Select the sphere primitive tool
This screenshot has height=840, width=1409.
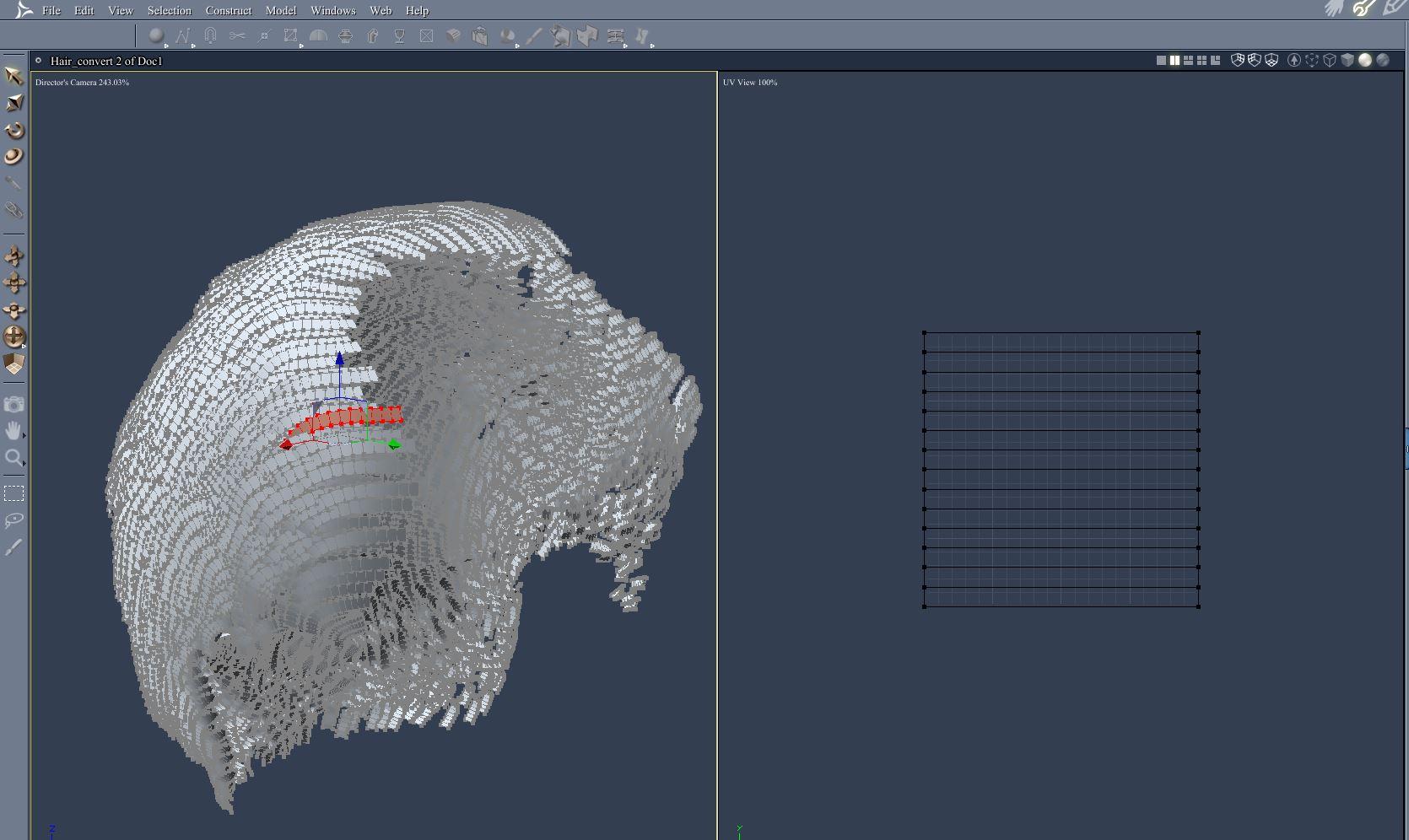tap(156, 35)
